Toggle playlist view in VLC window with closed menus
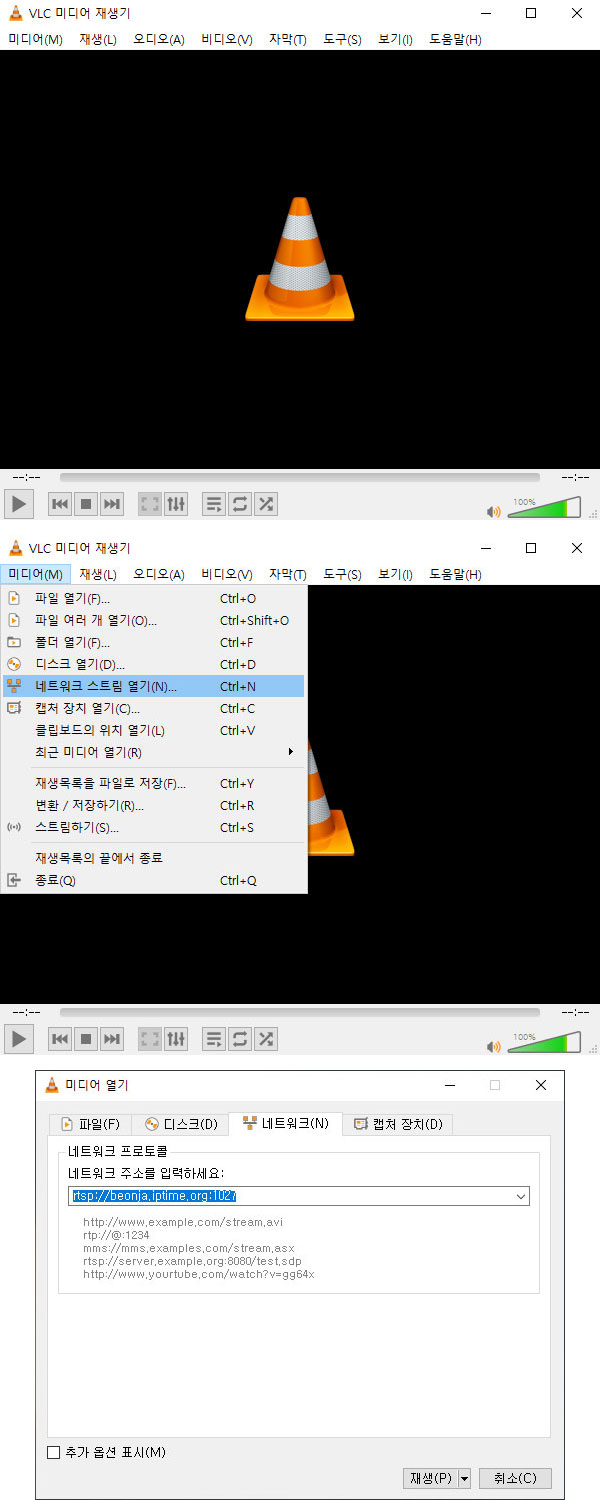600x1500 pixels. (214, 505)
